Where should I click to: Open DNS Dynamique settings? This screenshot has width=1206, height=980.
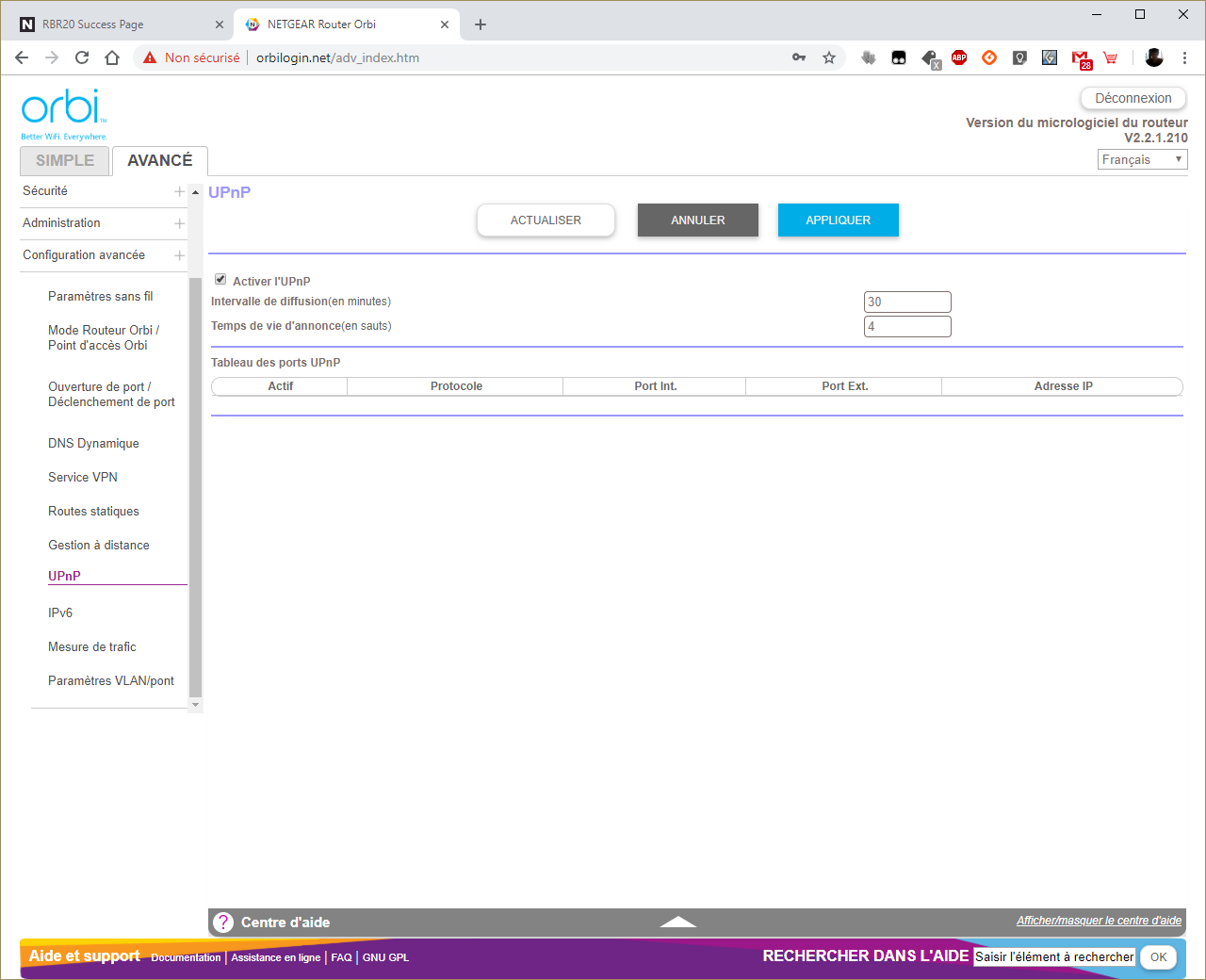point(93,443)
